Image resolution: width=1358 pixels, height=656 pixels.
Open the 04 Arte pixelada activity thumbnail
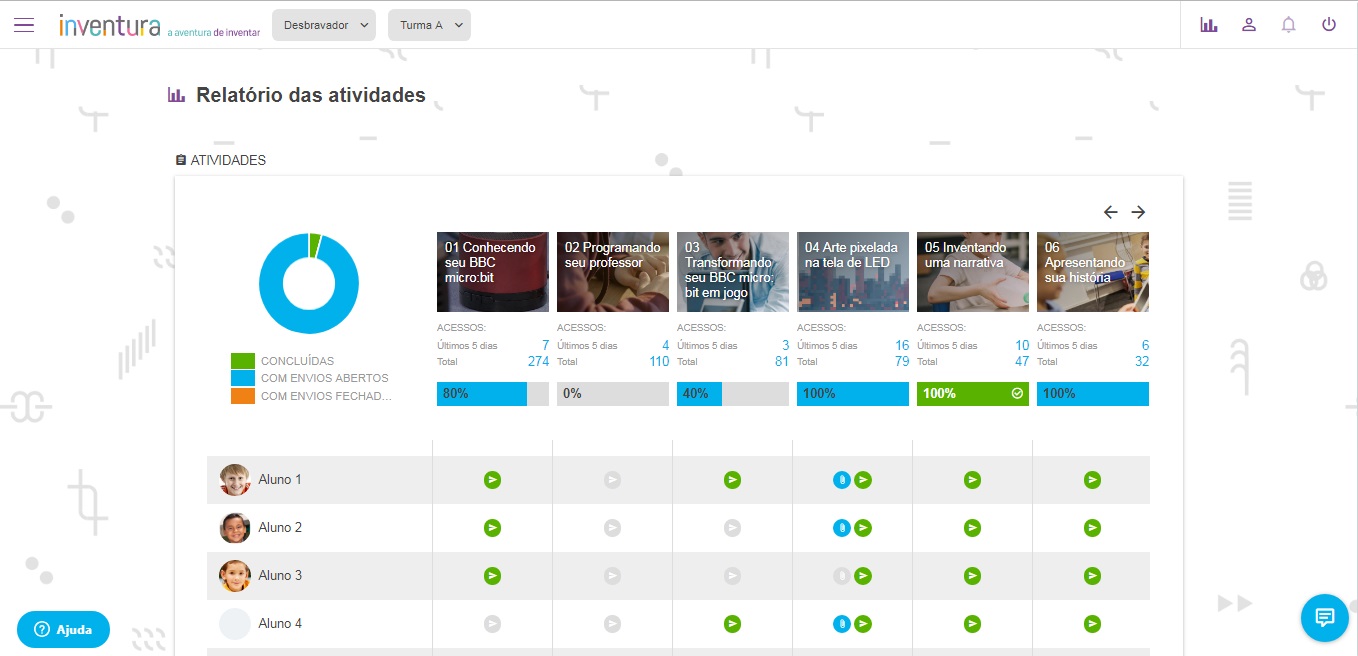click(852, 272)
